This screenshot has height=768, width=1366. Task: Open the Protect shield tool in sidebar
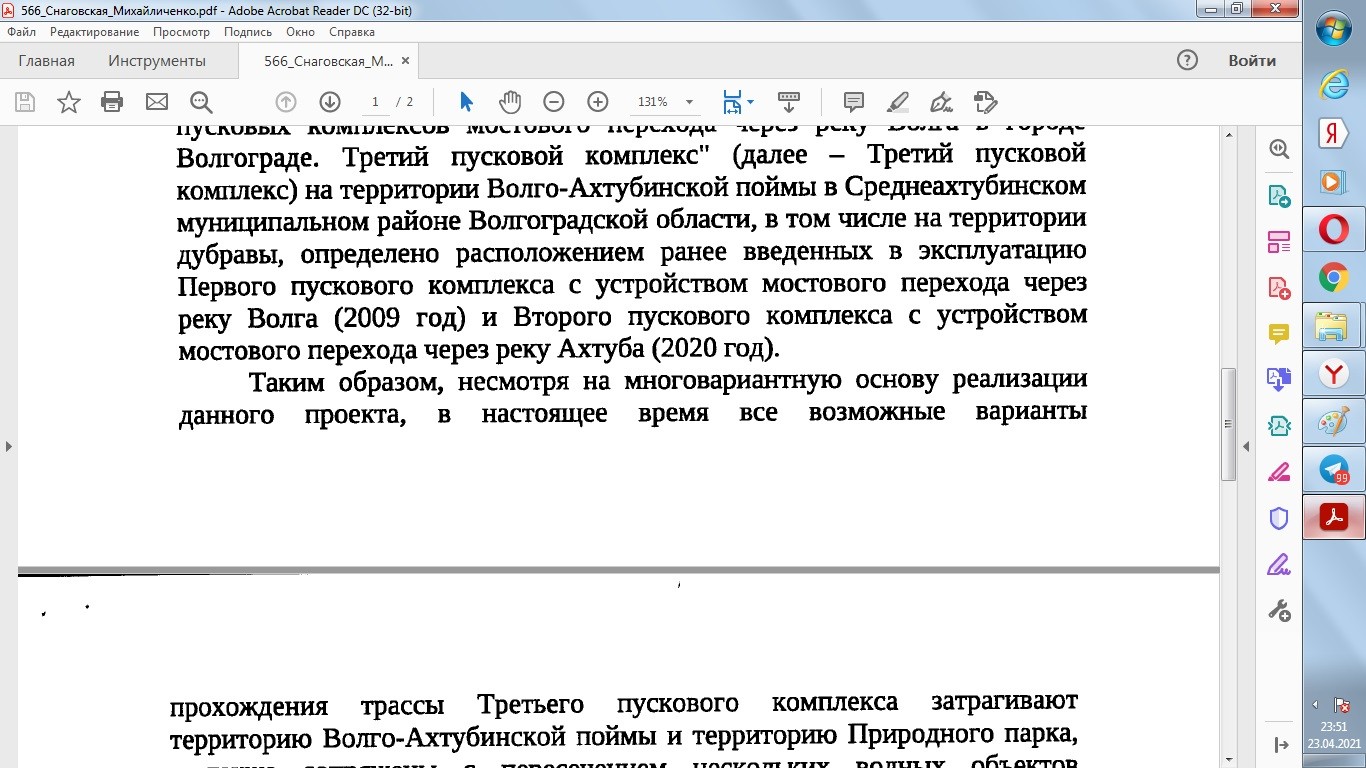click(x=1279, y=518)
